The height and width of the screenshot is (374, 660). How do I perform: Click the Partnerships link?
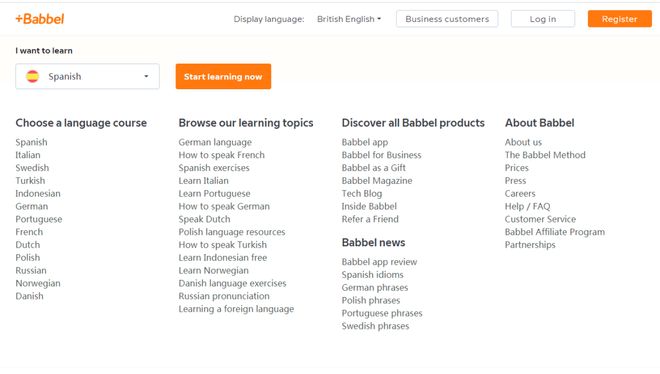tap(530, 245)
